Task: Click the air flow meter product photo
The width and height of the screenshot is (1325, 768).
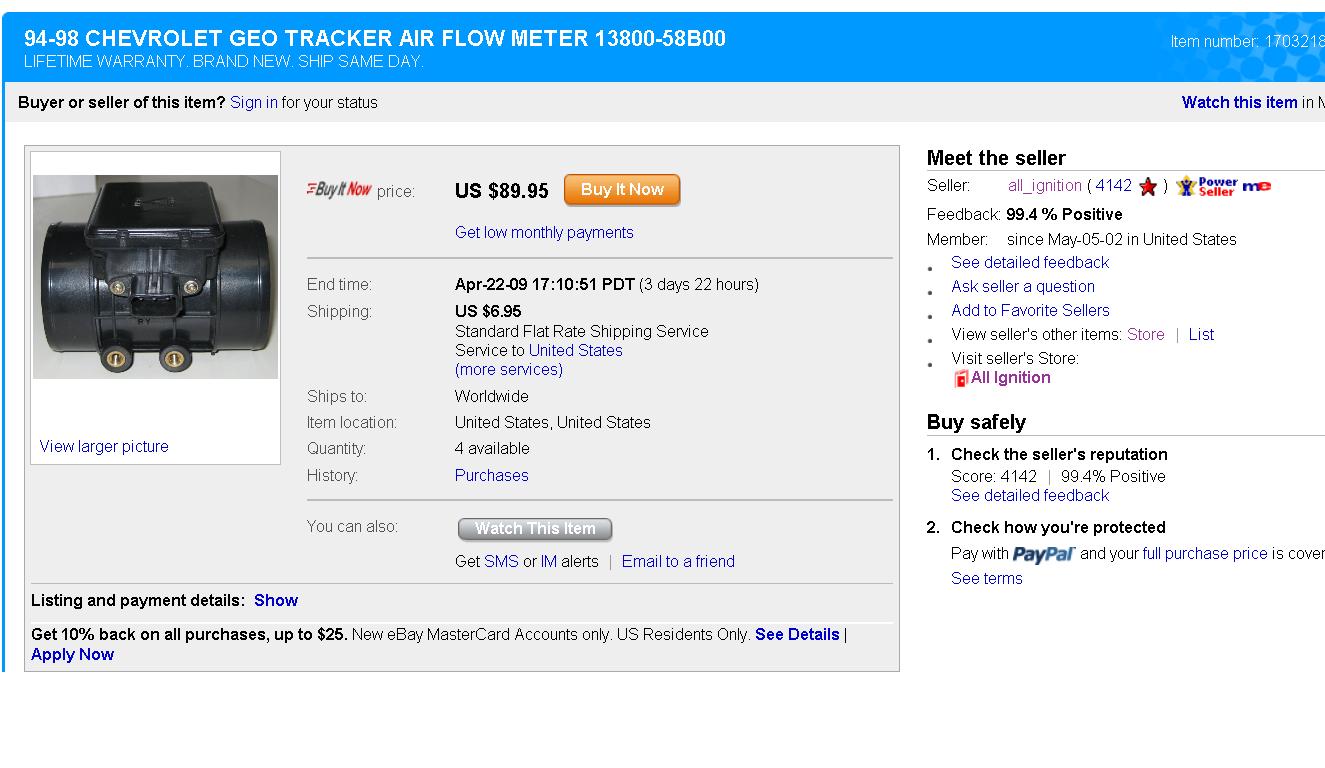Action: coord(155,277)
